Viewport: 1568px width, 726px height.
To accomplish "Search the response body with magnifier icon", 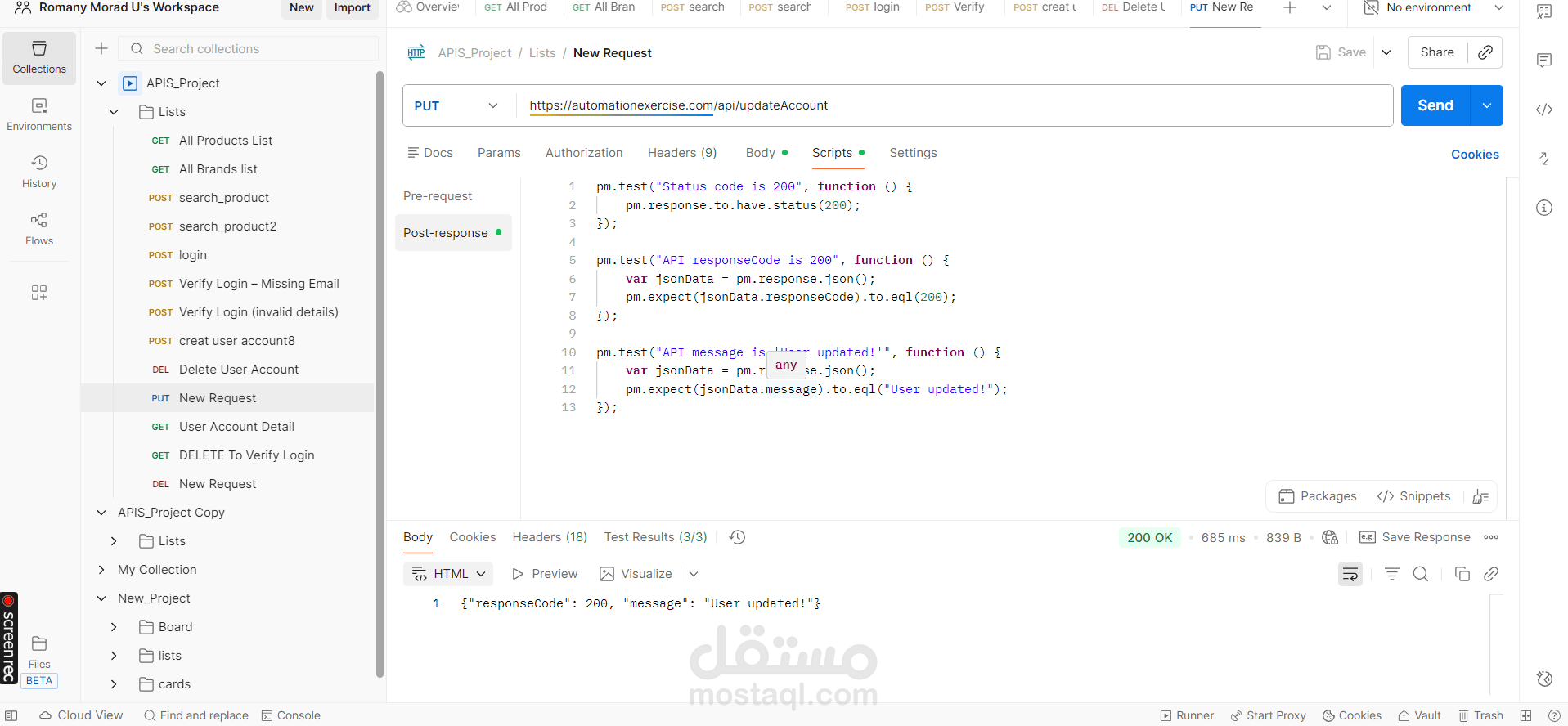I will (1421, 574).
